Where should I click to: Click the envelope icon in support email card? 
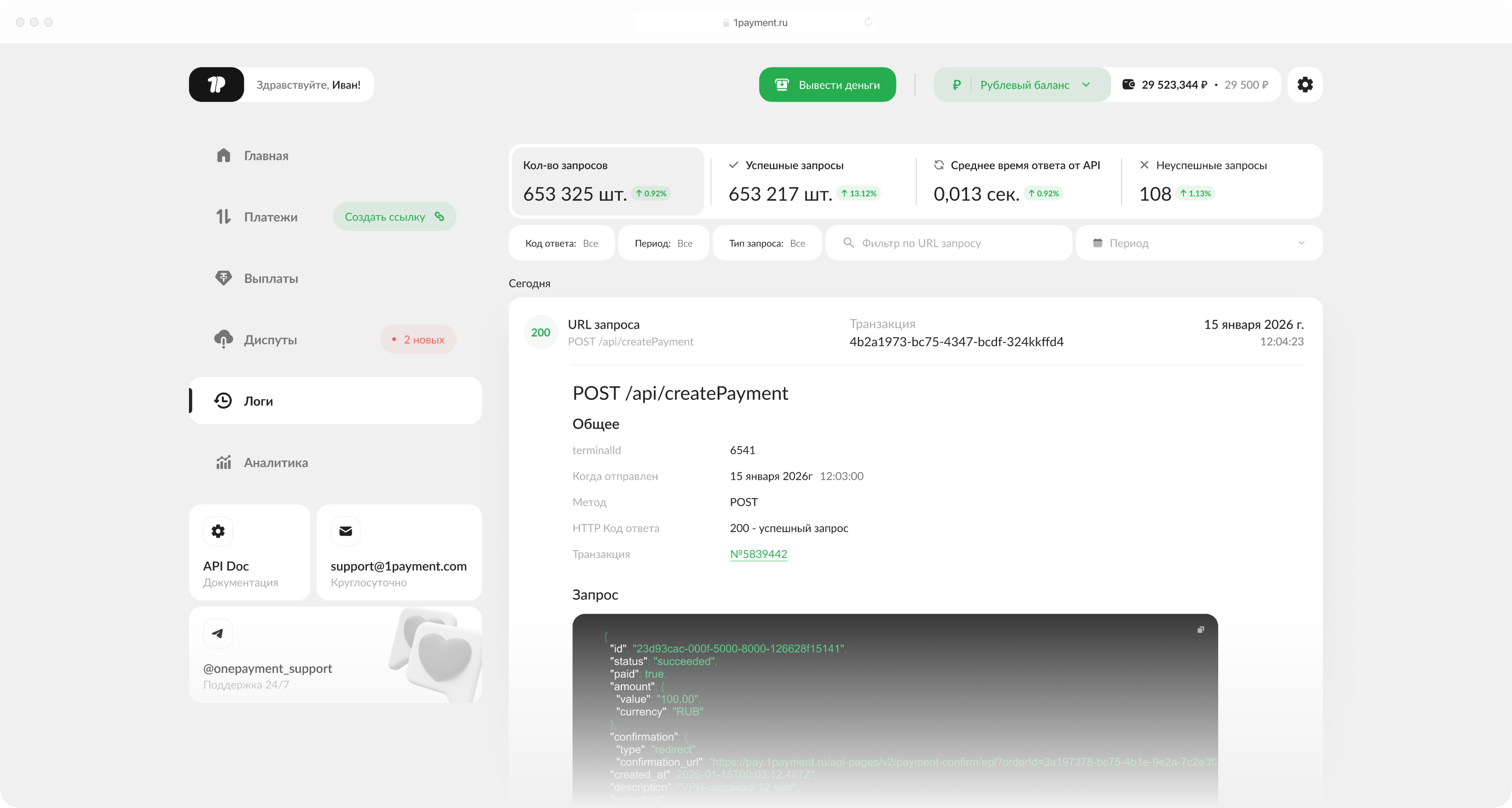pos(346,531)
